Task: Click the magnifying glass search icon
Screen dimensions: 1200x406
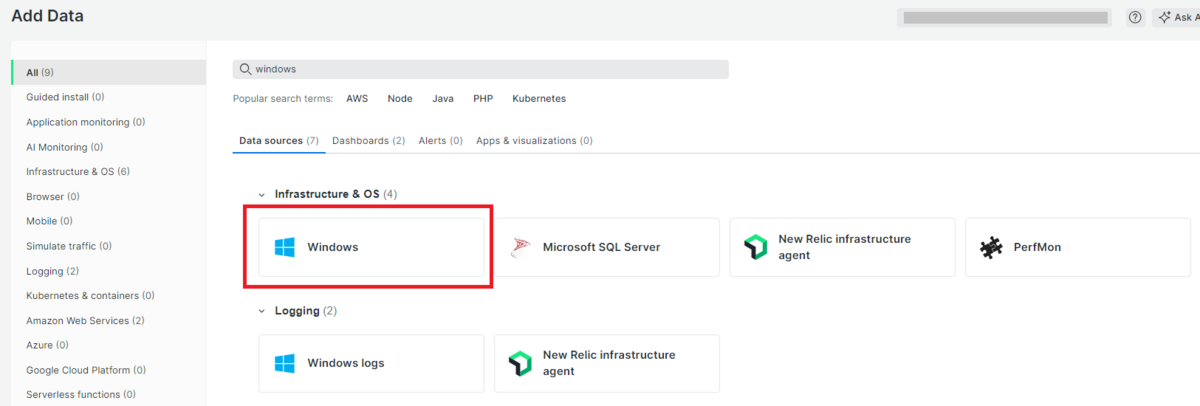Action: tap(245, 69)
